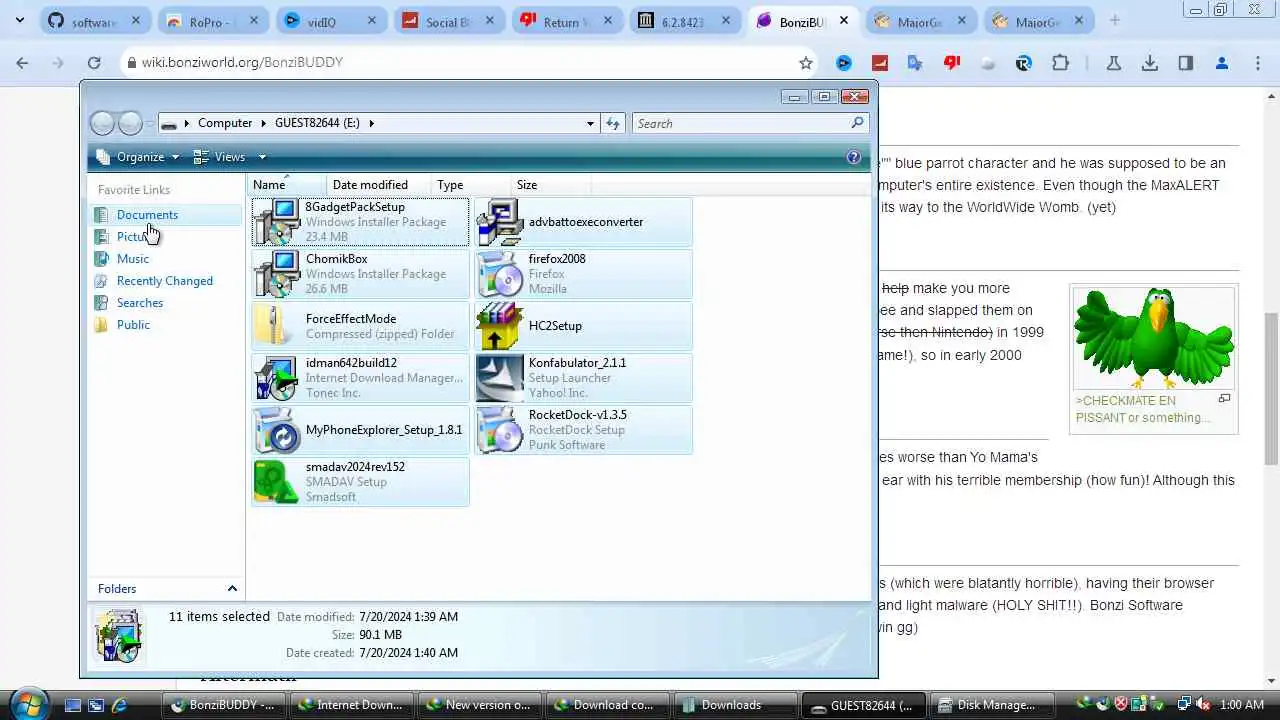Open the Documents favorite link
The height and width of the screenshot is (720, 1280).
(x=147, y=215)
